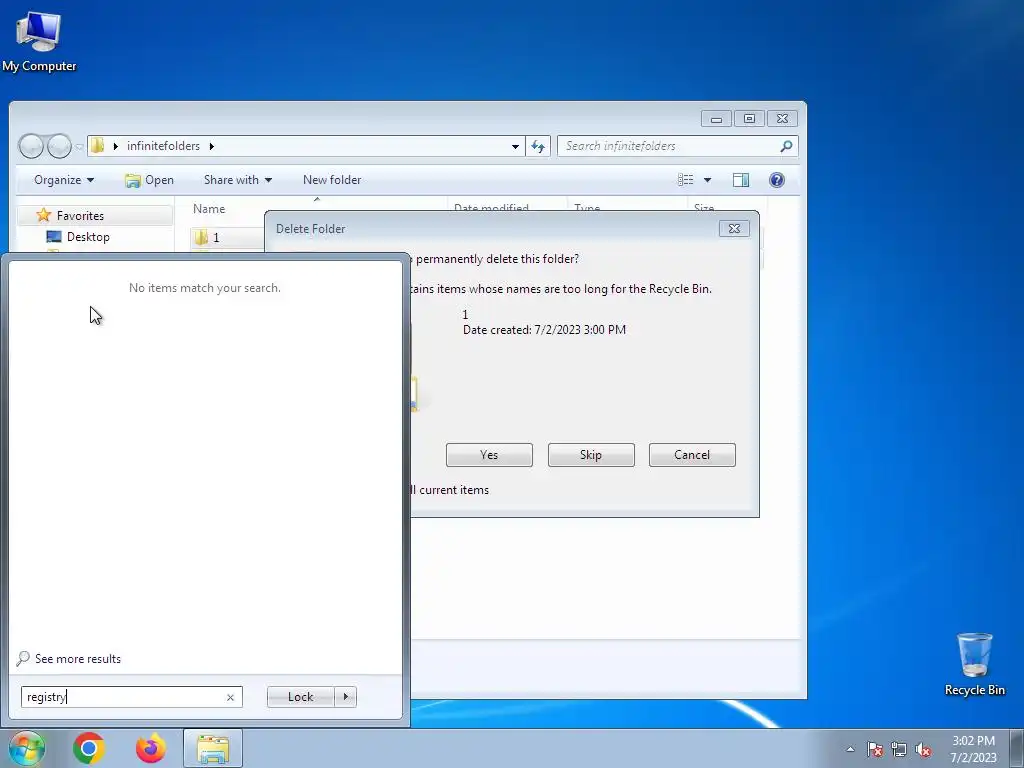Expand the arrow before infinitefolders in path

click(116, 146)
